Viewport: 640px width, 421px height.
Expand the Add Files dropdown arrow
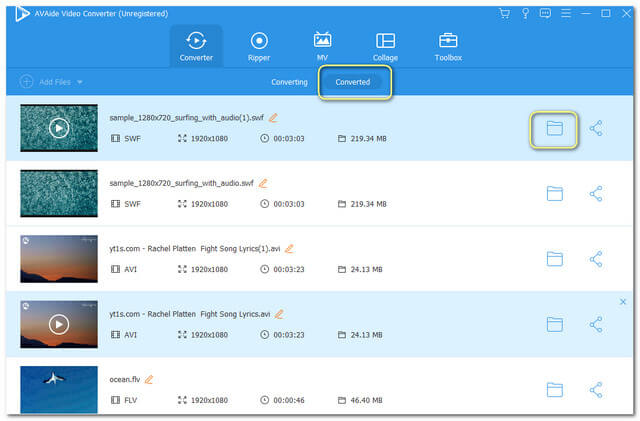80,82
